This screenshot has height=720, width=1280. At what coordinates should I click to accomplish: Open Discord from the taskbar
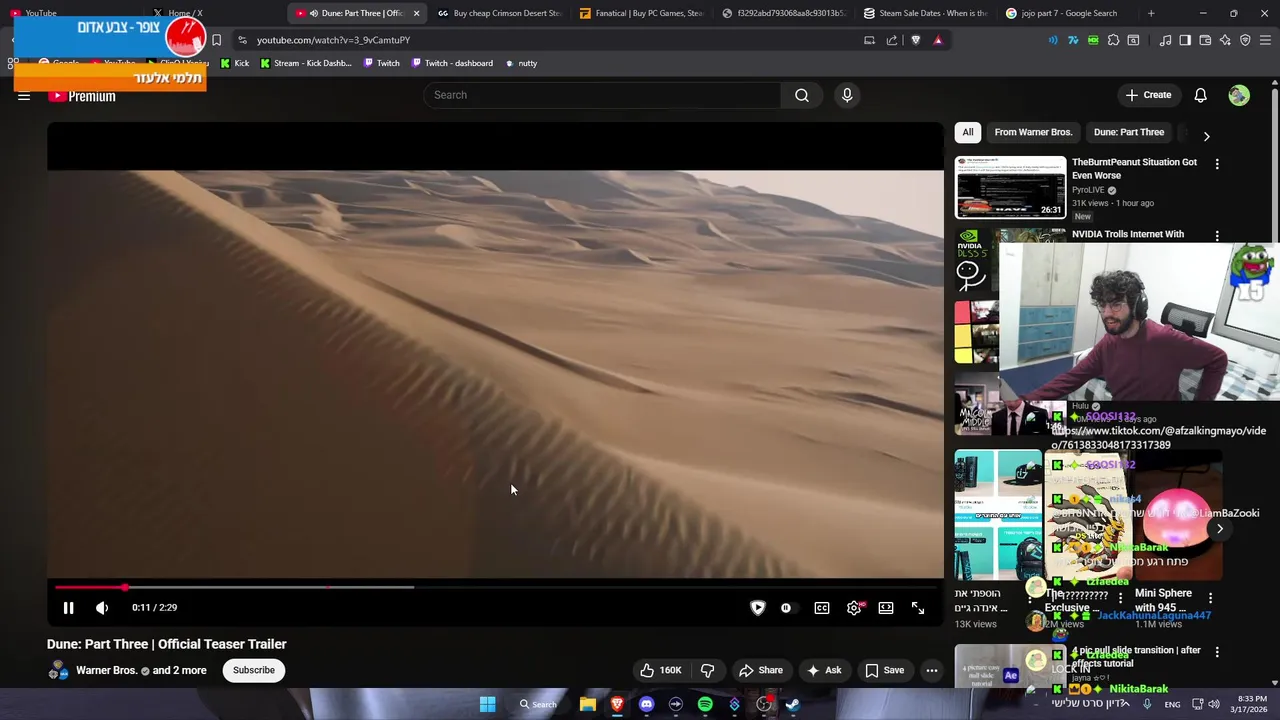pyautogui.click(x=646, y=704)
